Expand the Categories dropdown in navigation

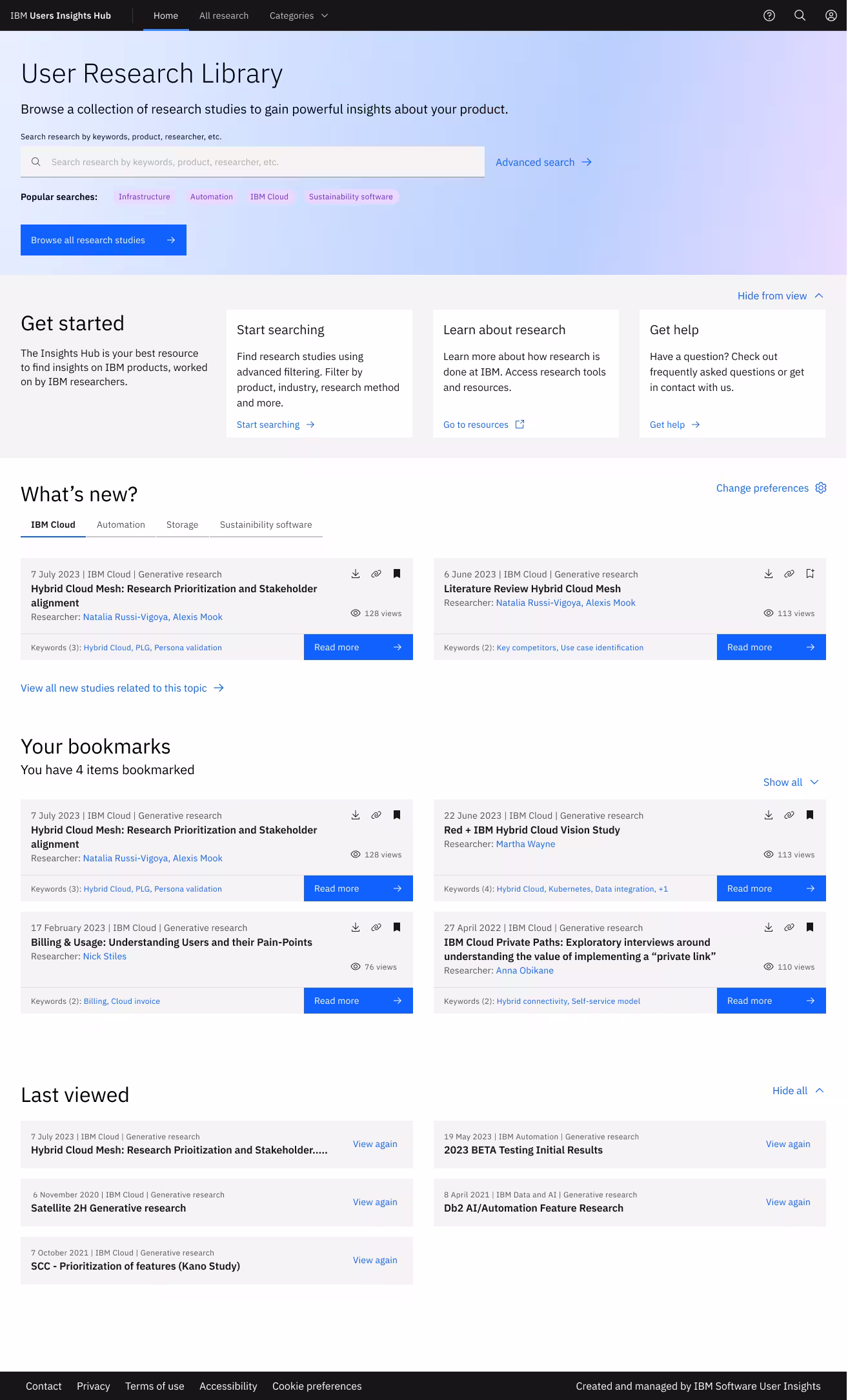click(x=299, y=15)
